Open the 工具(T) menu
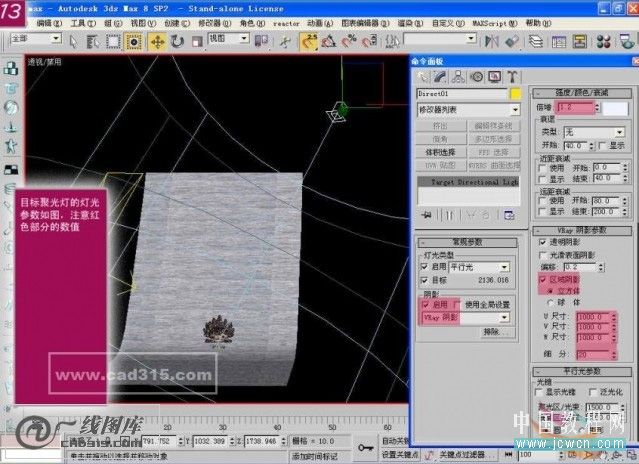639x464 pixels. click(x=84, y=23)
